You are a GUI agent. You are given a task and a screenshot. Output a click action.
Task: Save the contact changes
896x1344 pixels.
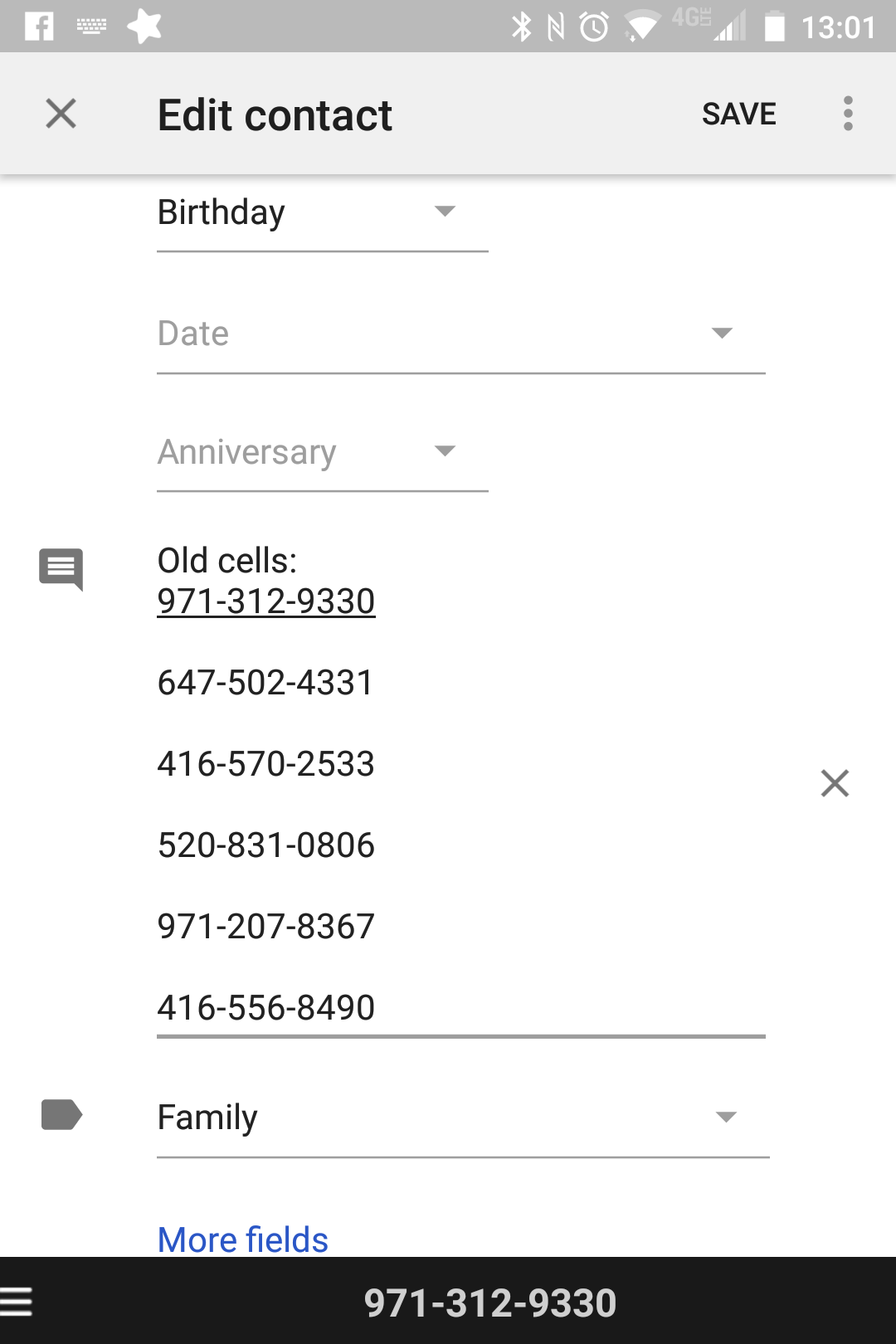click(x=738, y=114)
